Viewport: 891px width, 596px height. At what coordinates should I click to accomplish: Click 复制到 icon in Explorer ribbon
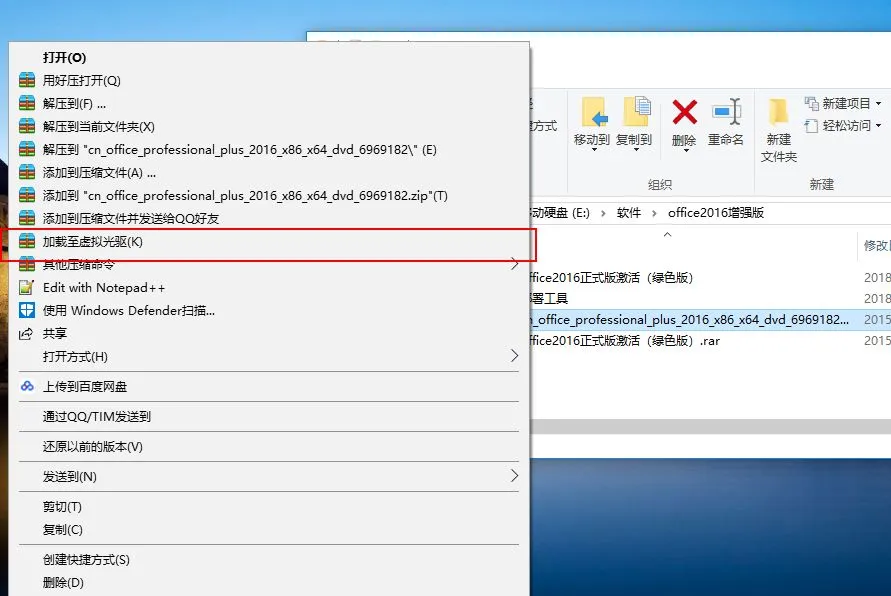636,112
